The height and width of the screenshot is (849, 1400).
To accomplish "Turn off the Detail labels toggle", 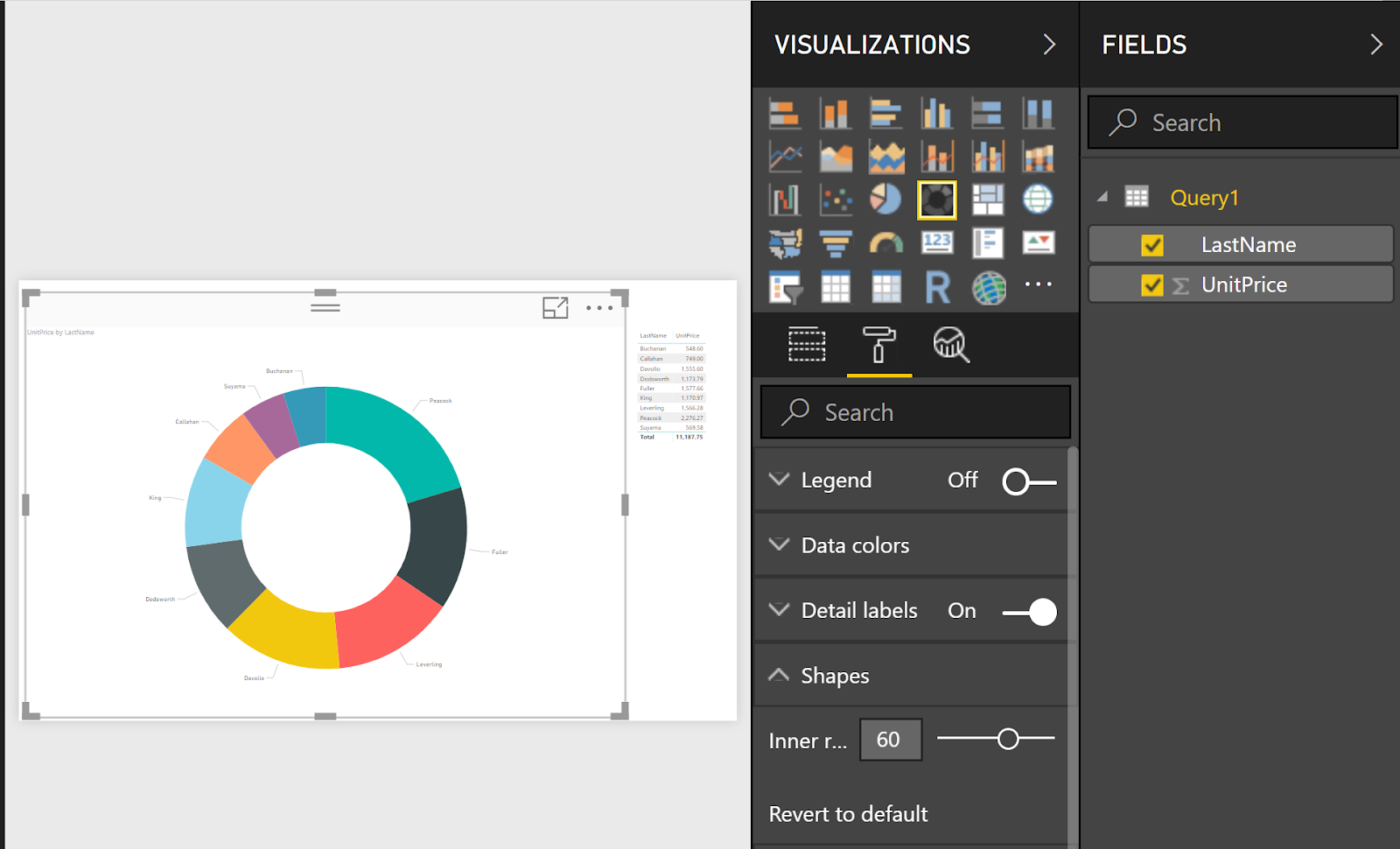I will coord(1029,611).
